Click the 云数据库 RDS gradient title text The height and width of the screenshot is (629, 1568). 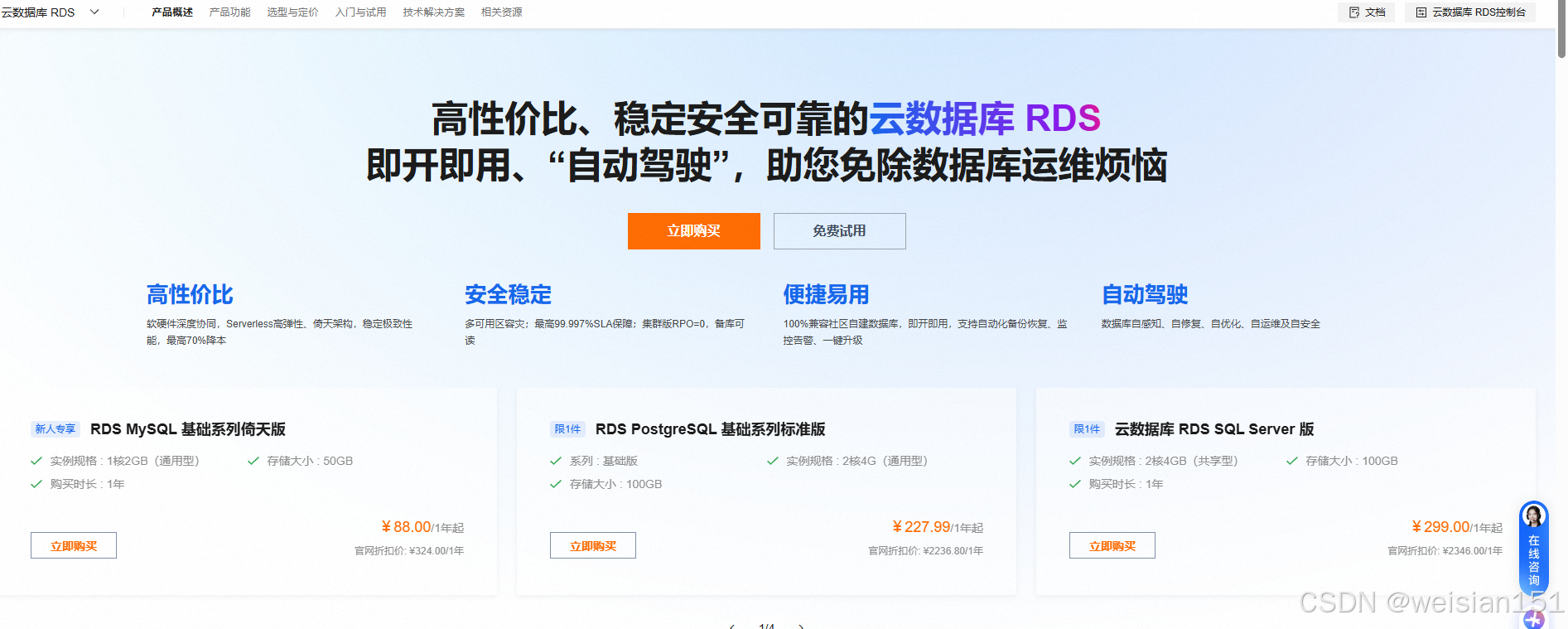coord(985,119)
